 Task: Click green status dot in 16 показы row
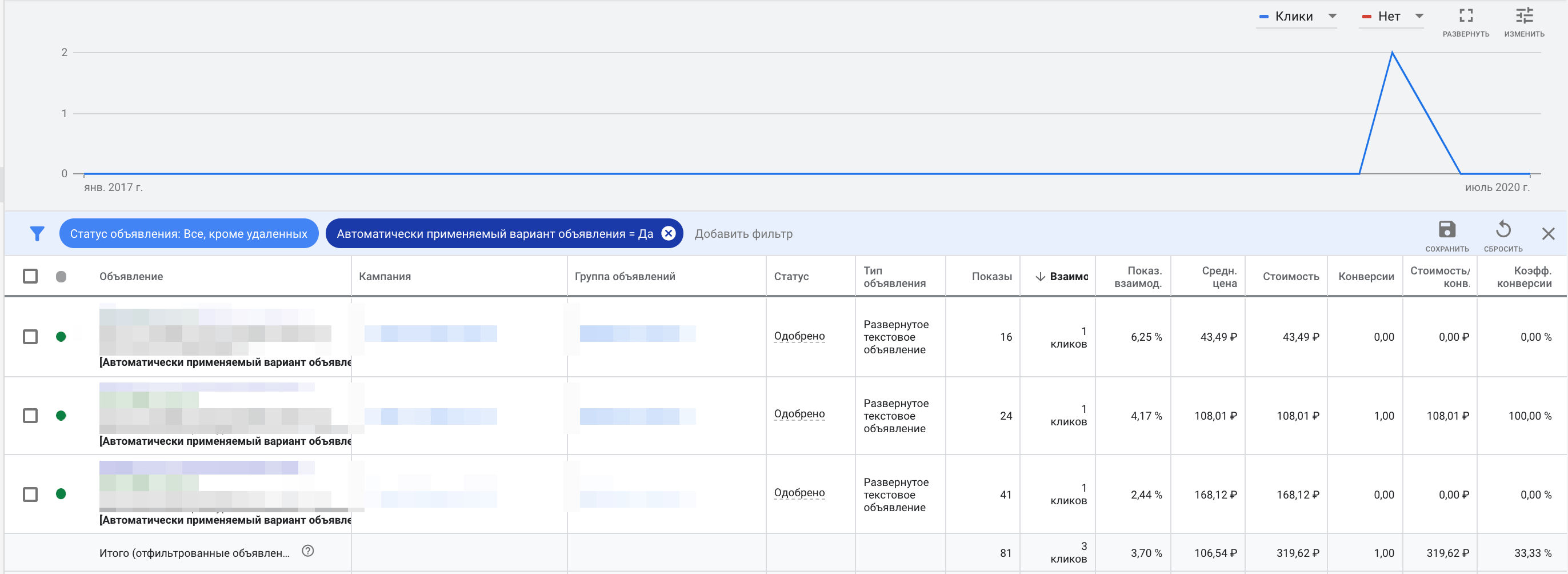tap(61, 337)
